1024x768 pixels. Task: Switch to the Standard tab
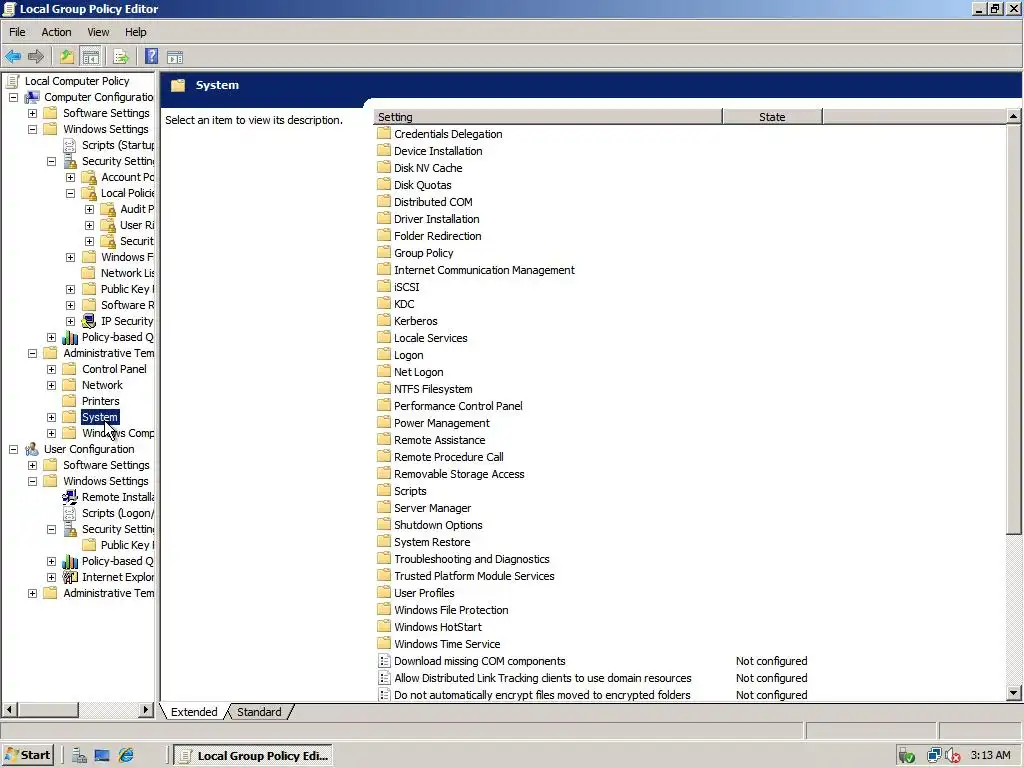click(x=259, y=712)
